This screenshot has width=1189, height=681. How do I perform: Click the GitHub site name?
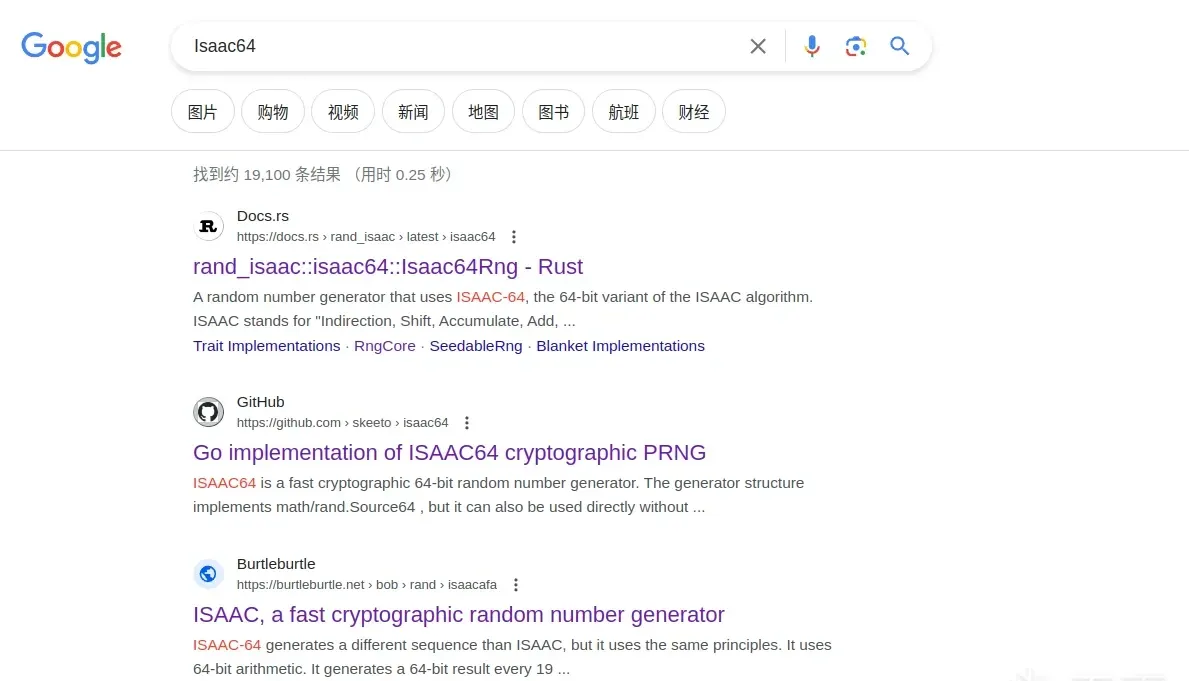260,402
